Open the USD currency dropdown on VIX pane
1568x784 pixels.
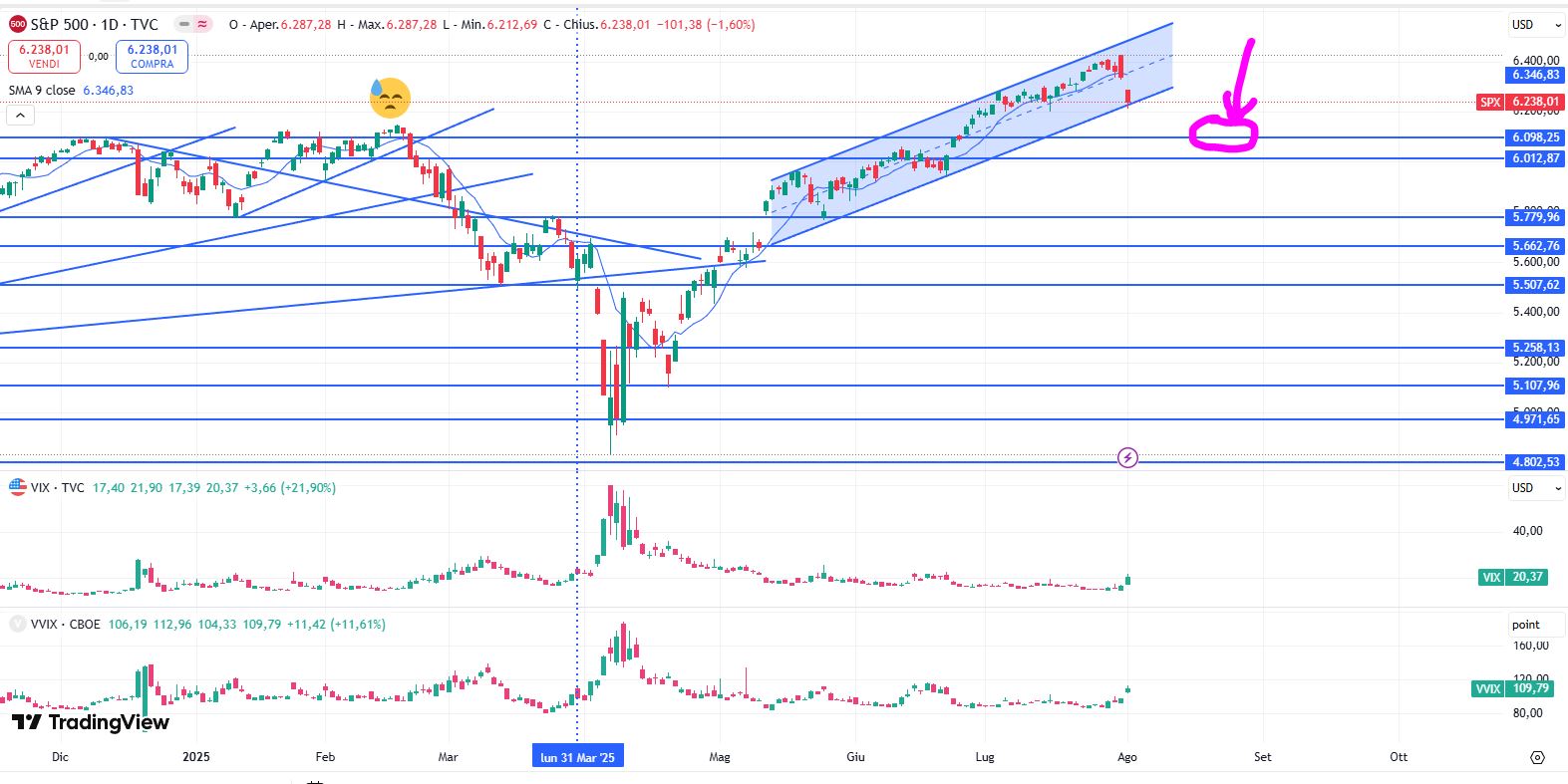tap(1536, 488)
